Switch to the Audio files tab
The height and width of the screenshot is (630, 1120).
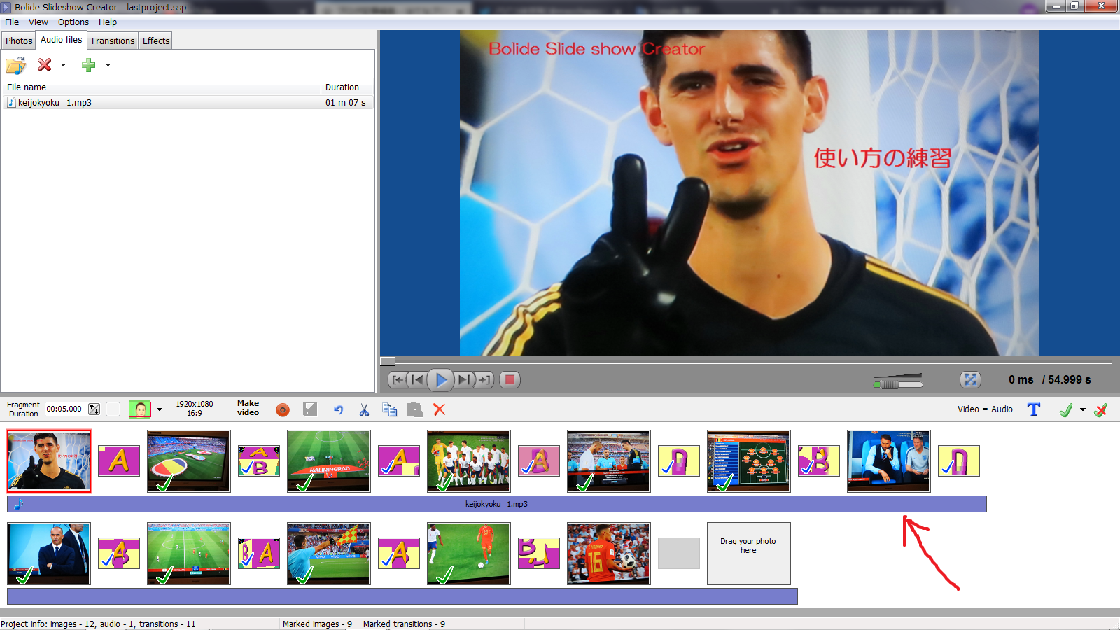(61, 40)
